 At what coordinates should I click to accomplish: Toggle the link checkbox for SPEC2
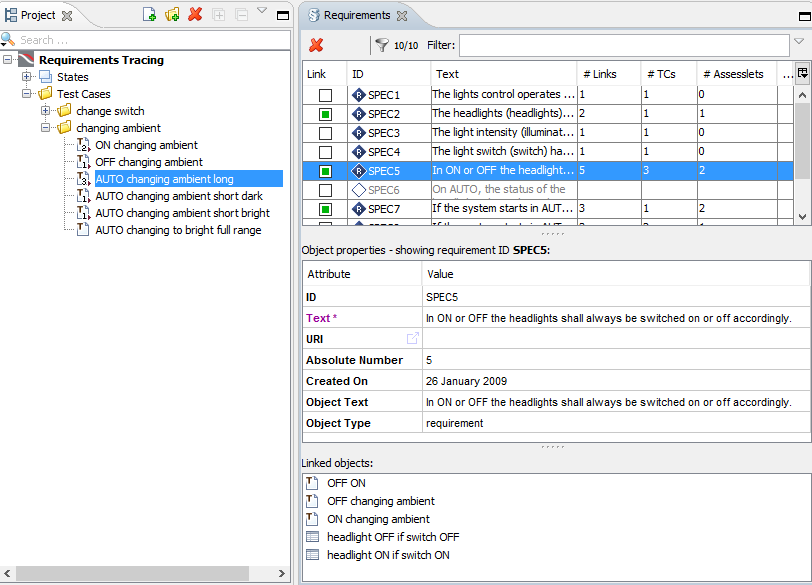click(x=325, y=114)
